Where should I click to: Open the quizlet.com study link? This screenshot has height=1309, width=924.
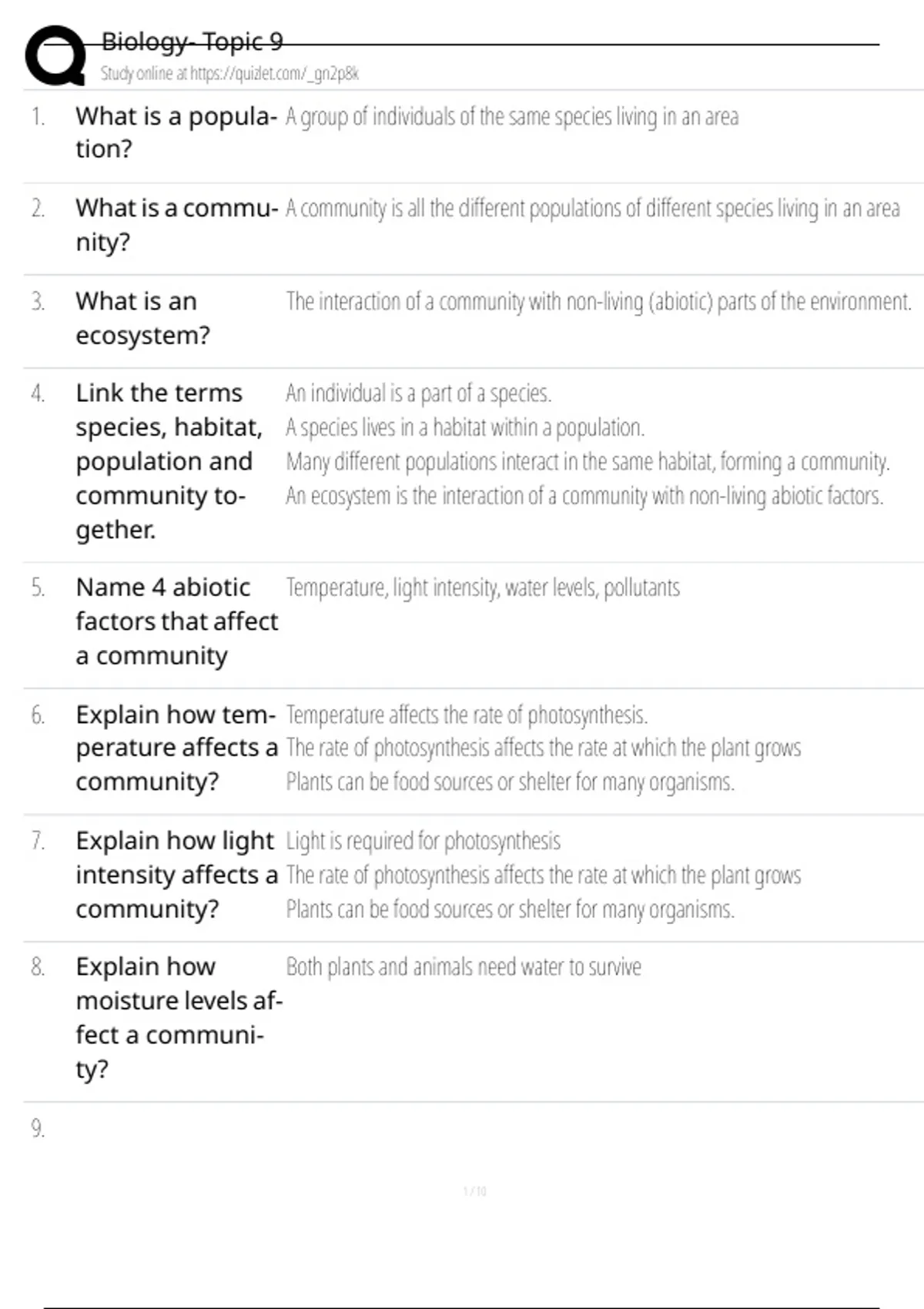pyautogui.click(x=229, y=74)
